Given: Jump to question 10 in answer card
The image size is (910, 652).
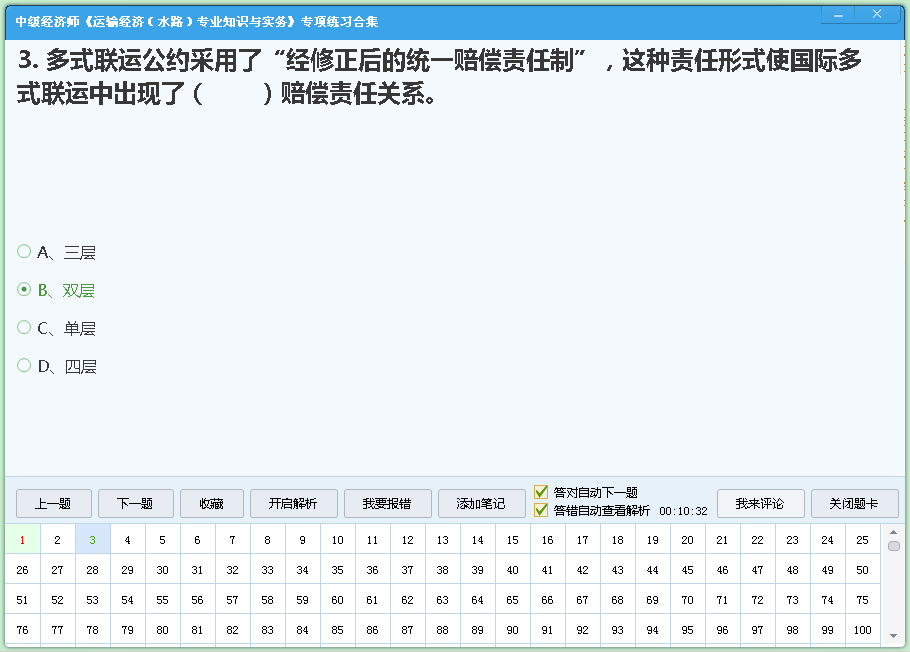Looking at the screenshot, I should pyautogui.click(x=337, y=540).
